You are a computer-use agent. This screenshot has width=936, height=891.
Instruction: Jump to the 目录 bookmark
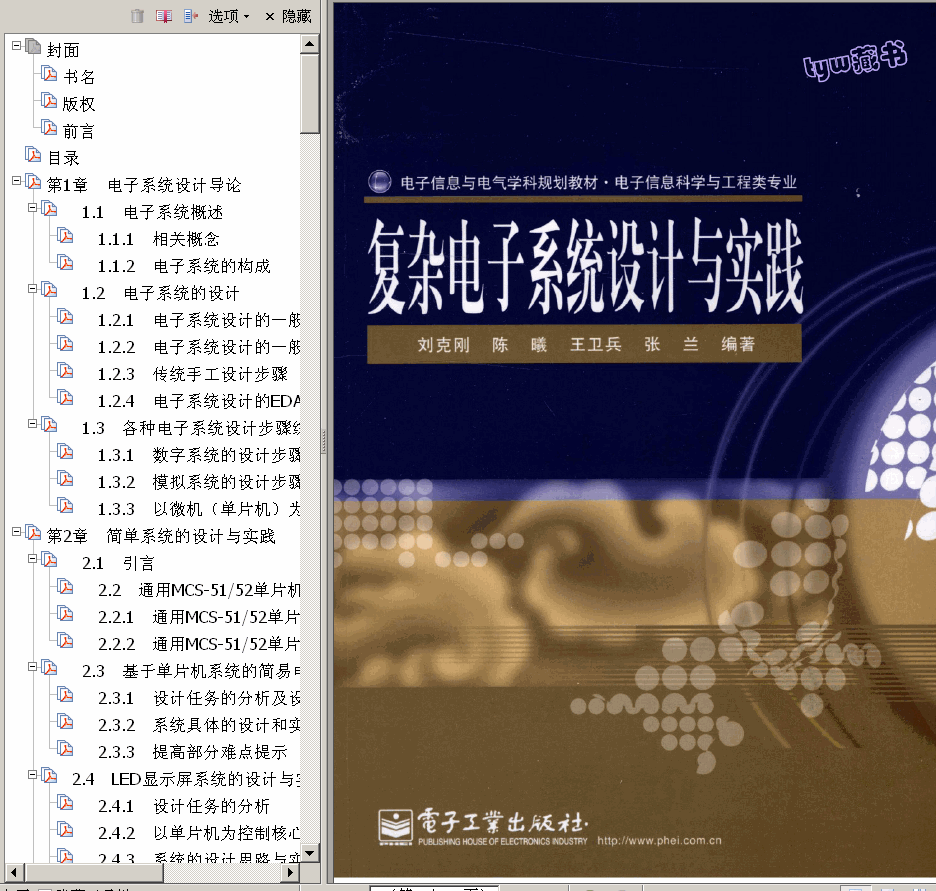63,158
